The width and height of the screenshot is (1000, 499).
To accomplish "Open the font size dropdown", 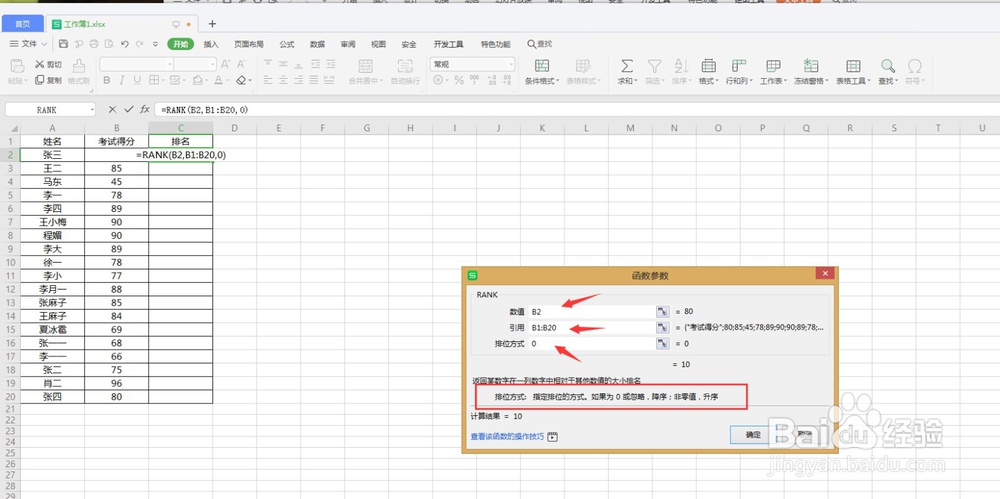I will pos(213,64).
